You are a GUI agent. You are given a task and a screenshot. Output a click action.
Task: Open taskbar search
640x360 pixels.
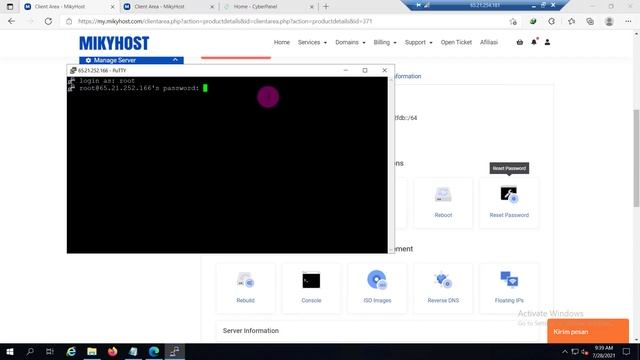(30, 351)
